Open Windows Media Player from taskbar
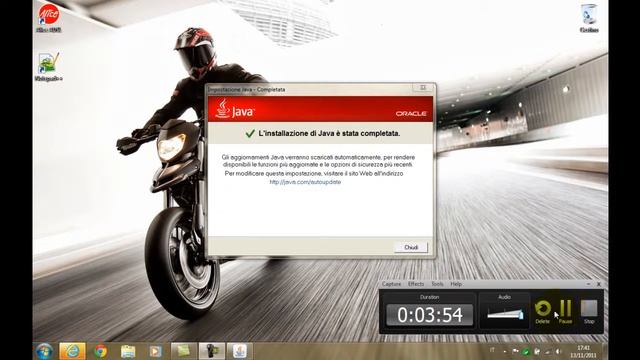Screen dimensions: 640x360 (155, 351)
